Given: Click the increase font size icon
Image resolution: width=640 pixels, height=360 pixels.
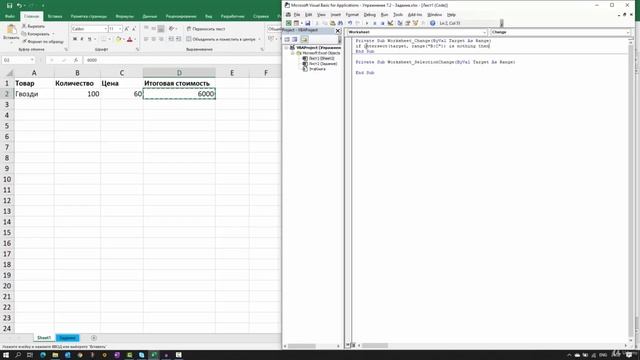Looking at the screenshot, I should click(127, 29).
